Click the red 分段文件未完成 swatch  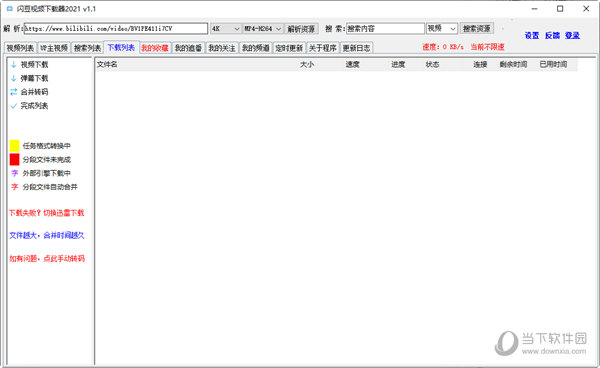[x=15, y=160]
